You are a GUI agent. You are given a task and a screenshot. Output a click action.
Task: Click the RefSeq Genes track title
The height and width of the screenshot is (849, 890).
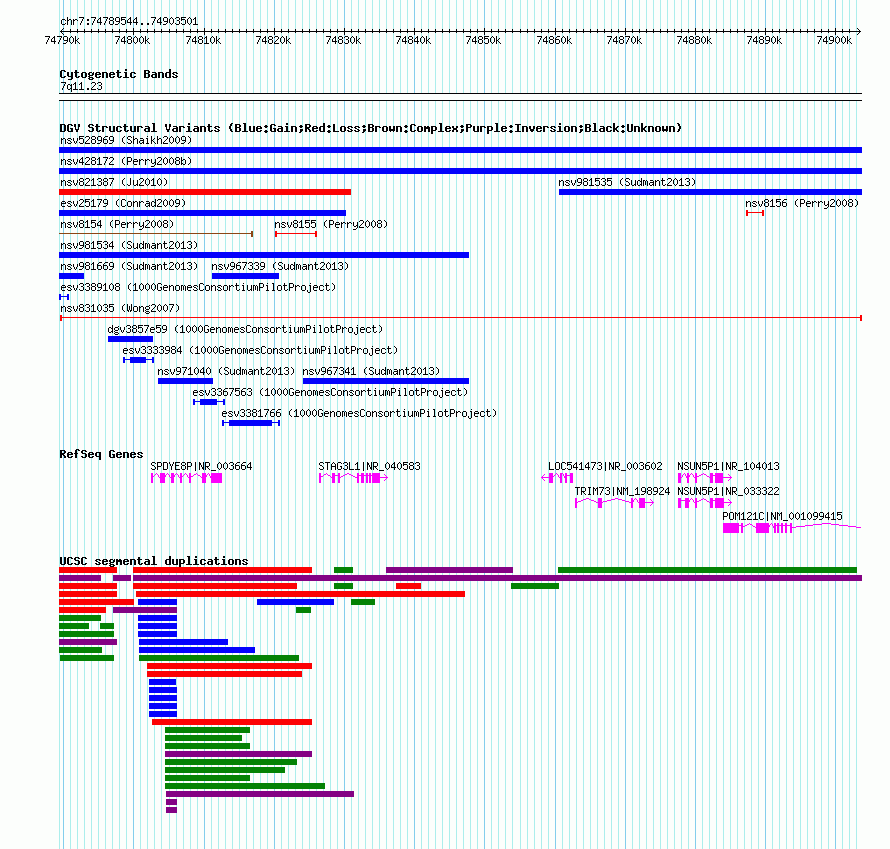101,454
